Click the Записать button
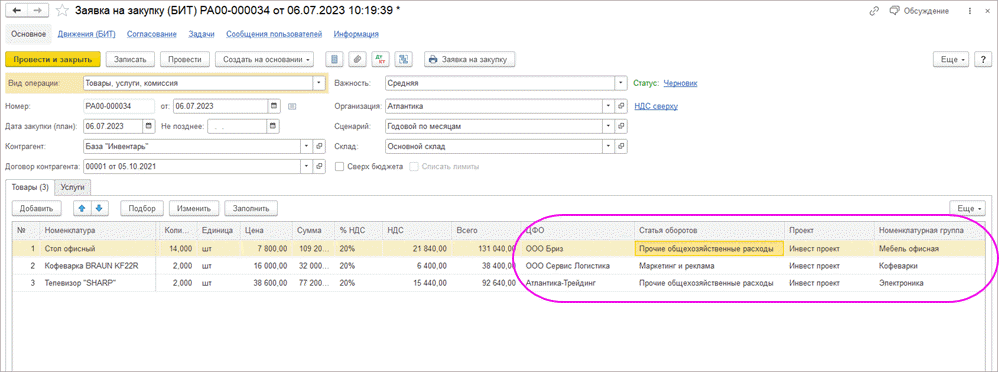 (x=130, y=59)
